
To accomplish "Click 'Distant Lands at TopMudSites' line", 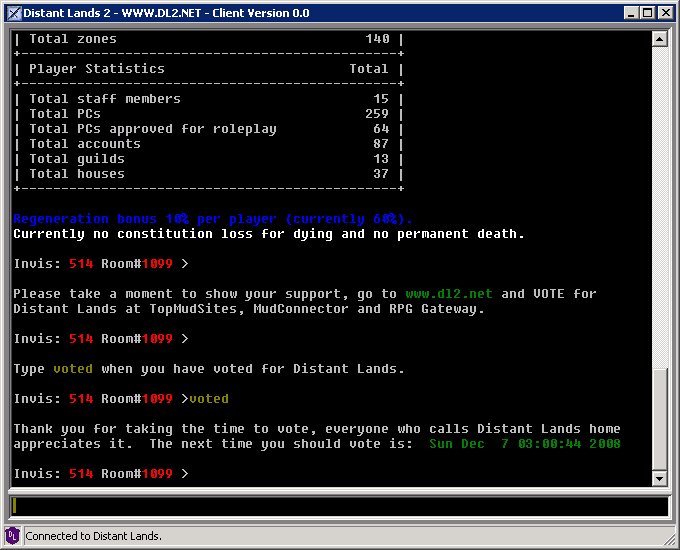I will (249, 309).
